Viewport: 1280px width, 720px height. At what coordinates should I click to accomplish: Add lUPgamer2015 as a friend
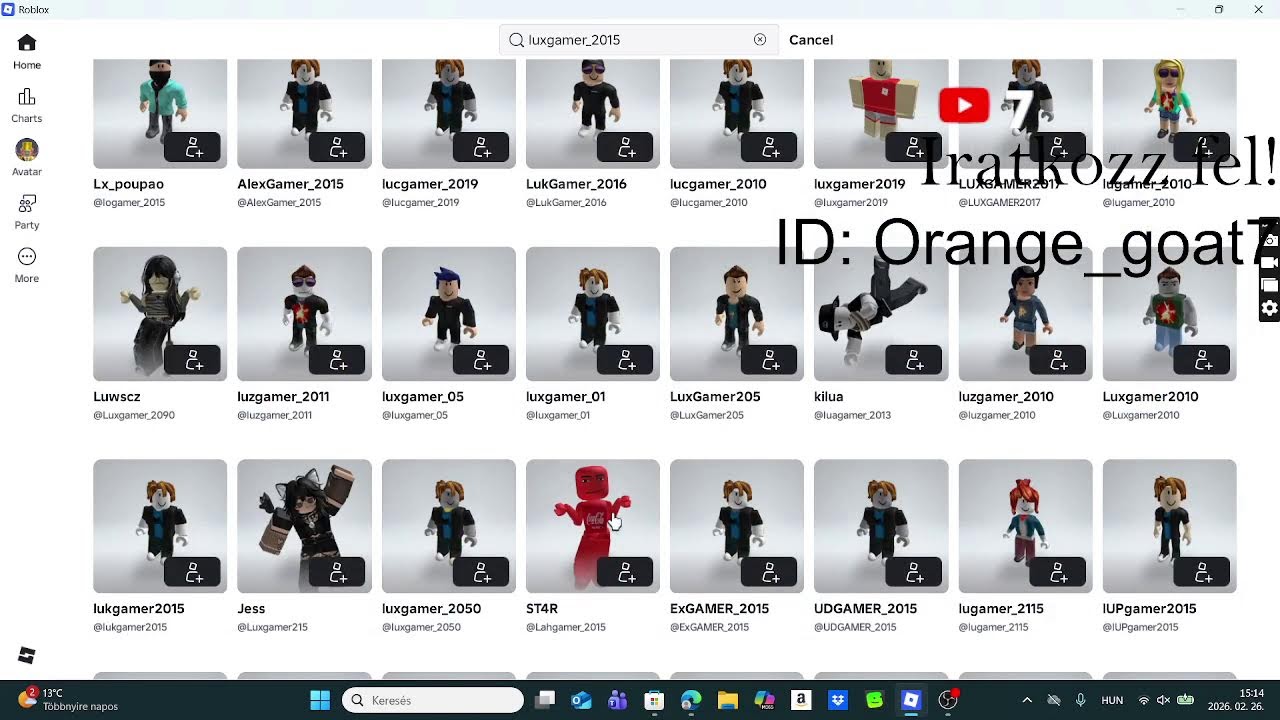[1202, 572]
